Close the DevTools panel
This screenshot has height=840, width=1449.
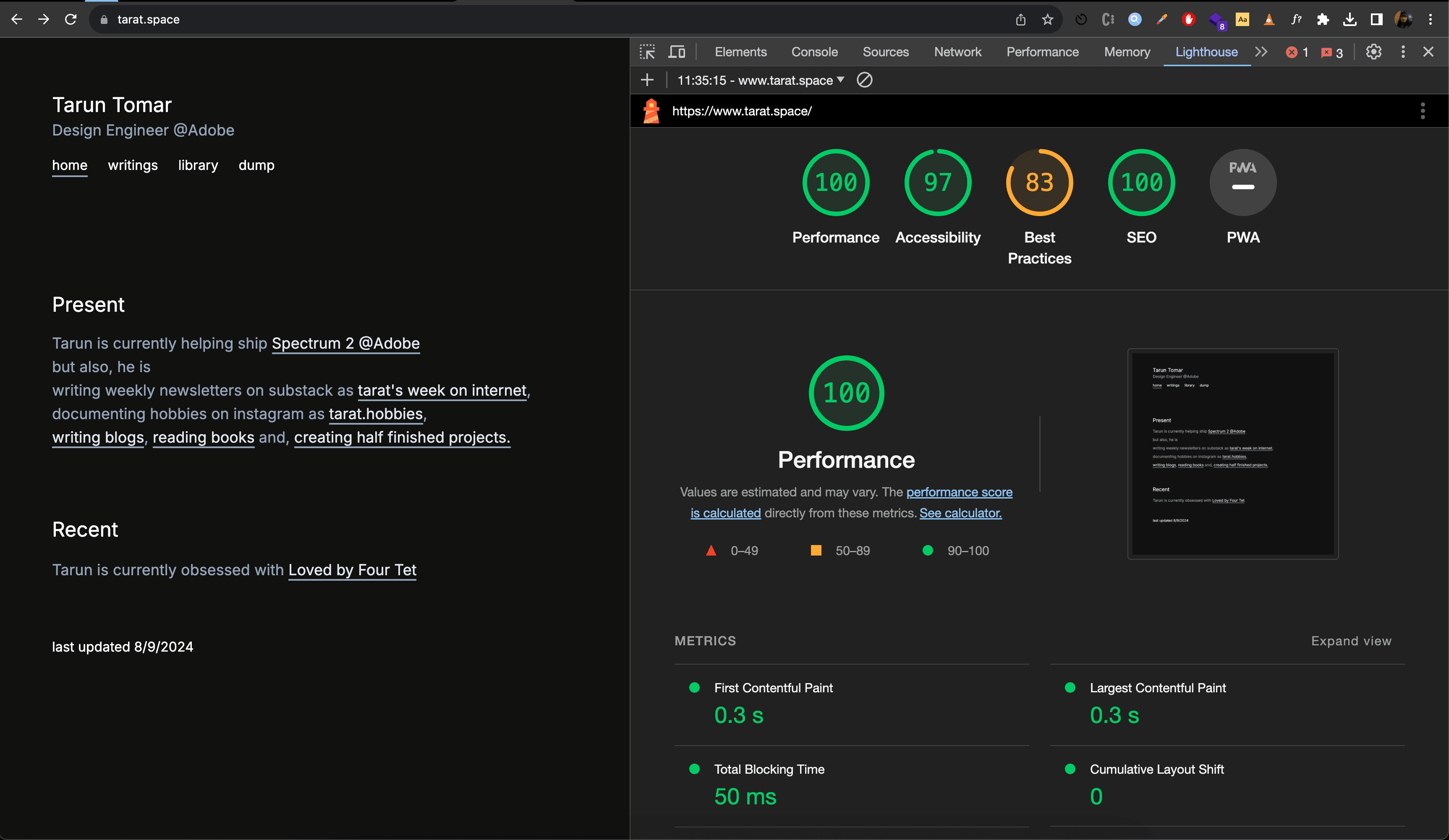tap(1428, 52)
